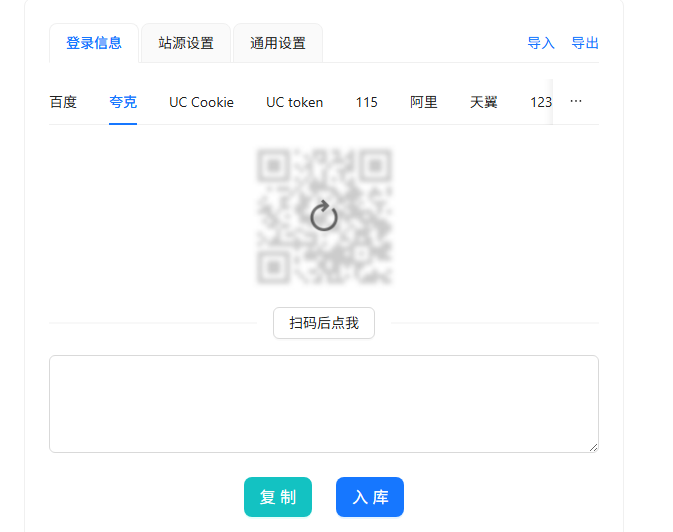Viewport: 673px width, 532px height.
Task: Open the more tabs ellipsis menu
Action: tap(576, 101)
